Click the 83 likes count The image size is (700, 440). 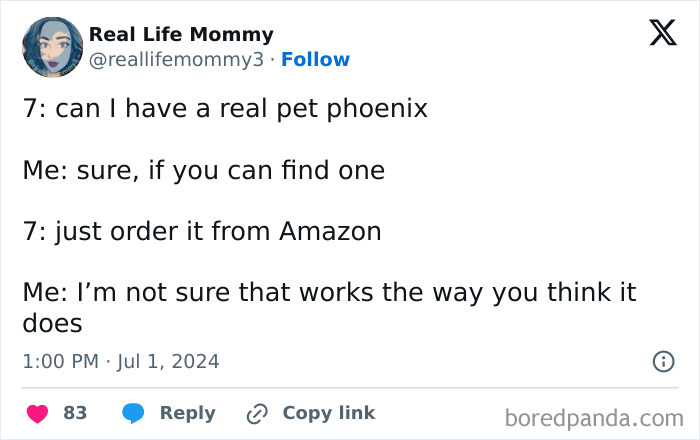(x=75, y=412)
